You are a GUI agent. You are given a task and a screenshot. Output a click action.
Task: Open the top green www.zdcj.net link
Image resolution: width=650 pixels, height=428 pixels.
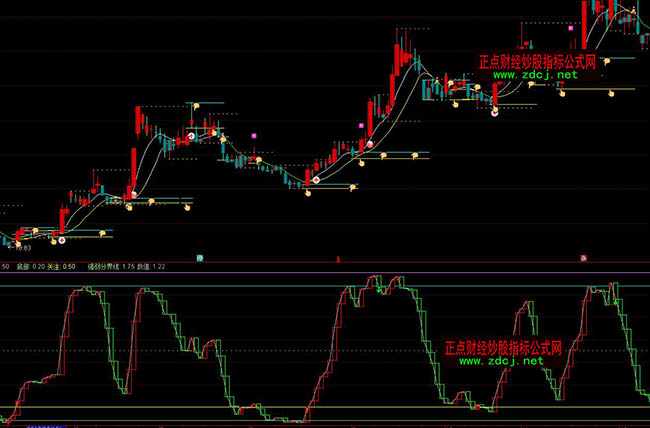click(534, 75)
